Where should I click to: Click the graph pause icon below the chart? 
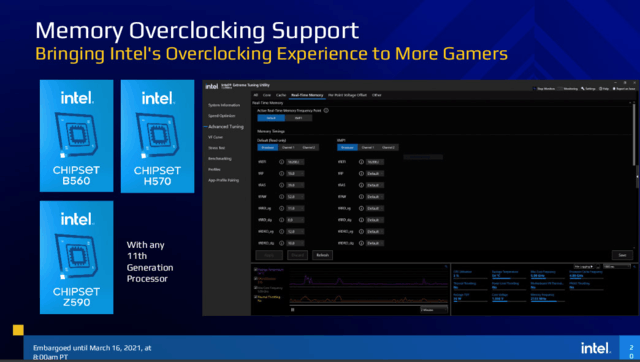click(293, 310)
